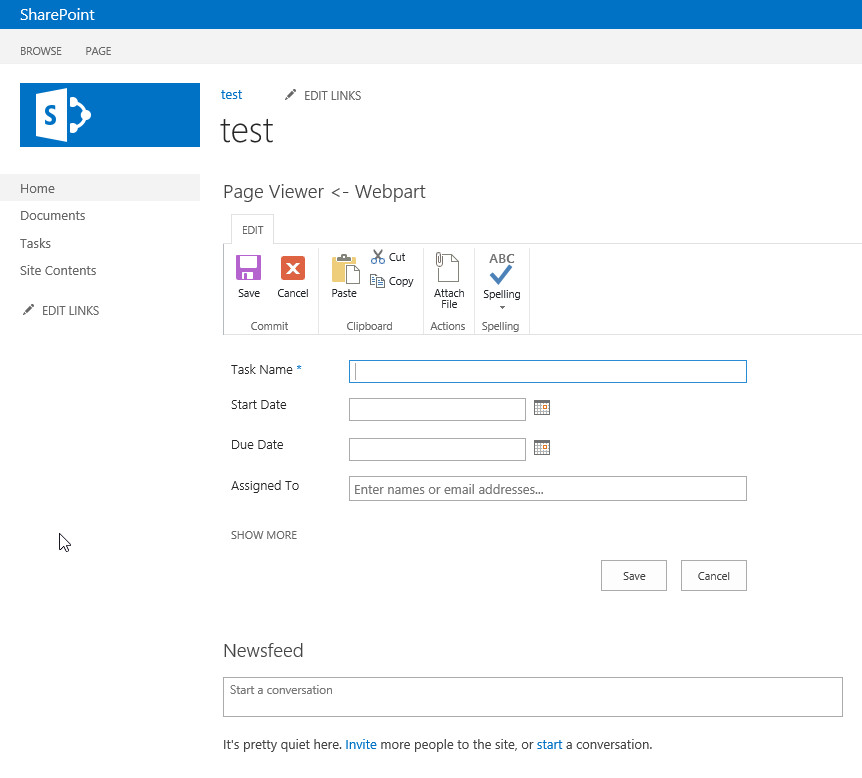Follow the Invite link in Newsfeed
862x778 pixels.
tap(361, 745)
